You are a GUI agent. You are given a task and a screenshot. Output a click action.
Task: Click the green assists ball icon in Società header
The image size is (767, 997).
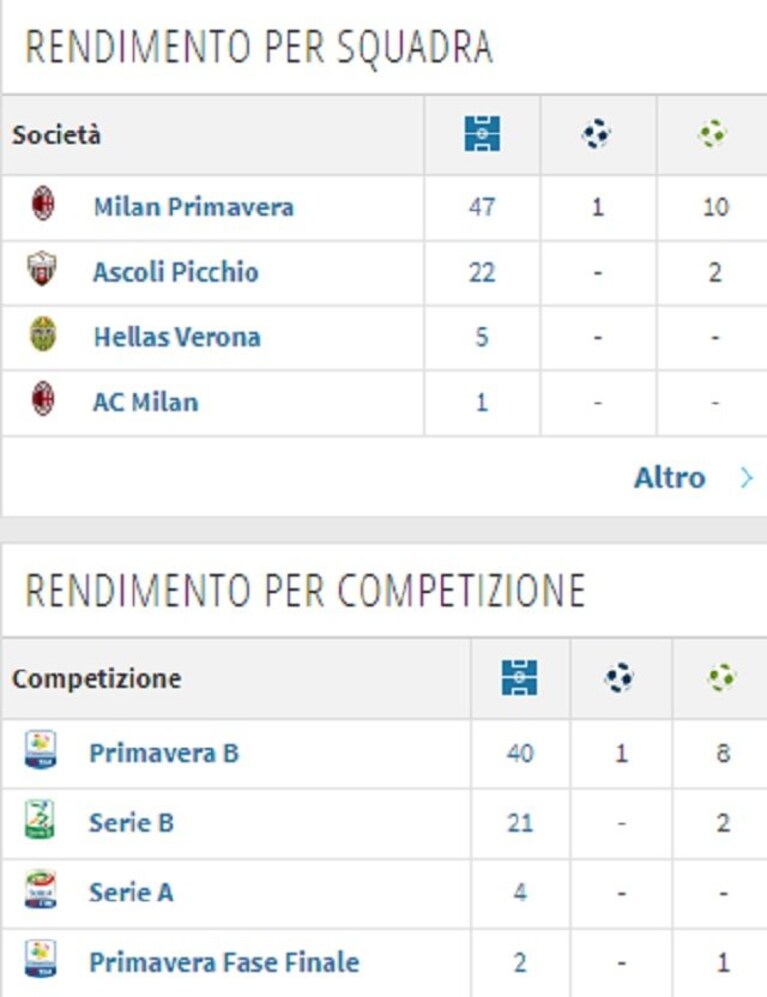[712, 134]
